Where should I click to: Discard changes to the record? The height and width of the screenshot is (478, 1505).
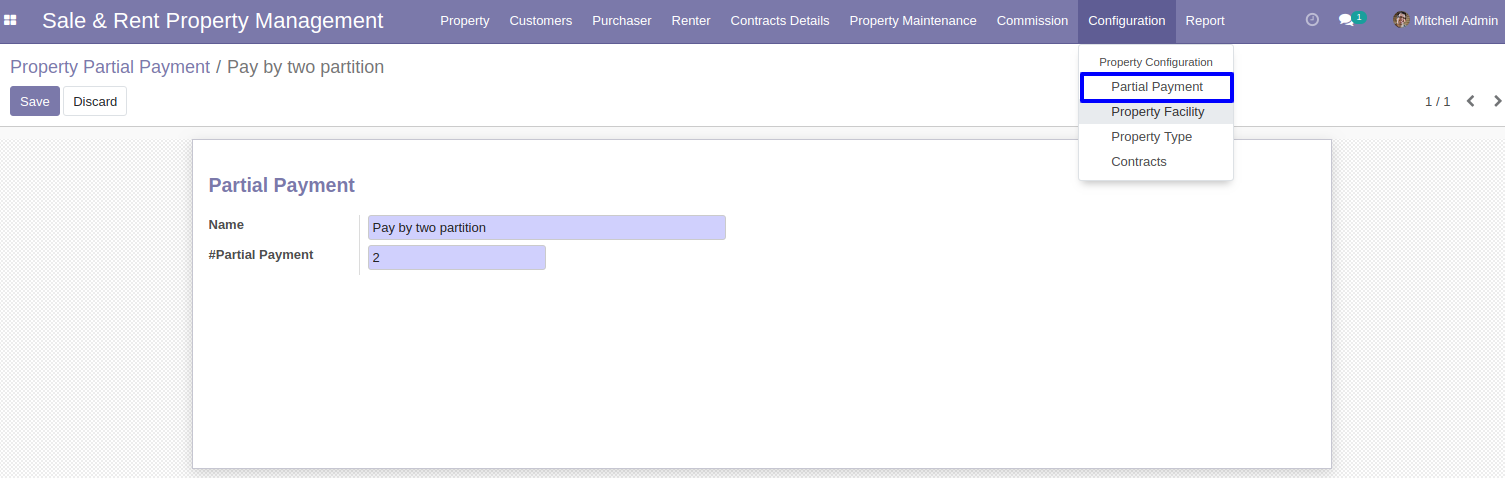[95, 101]
